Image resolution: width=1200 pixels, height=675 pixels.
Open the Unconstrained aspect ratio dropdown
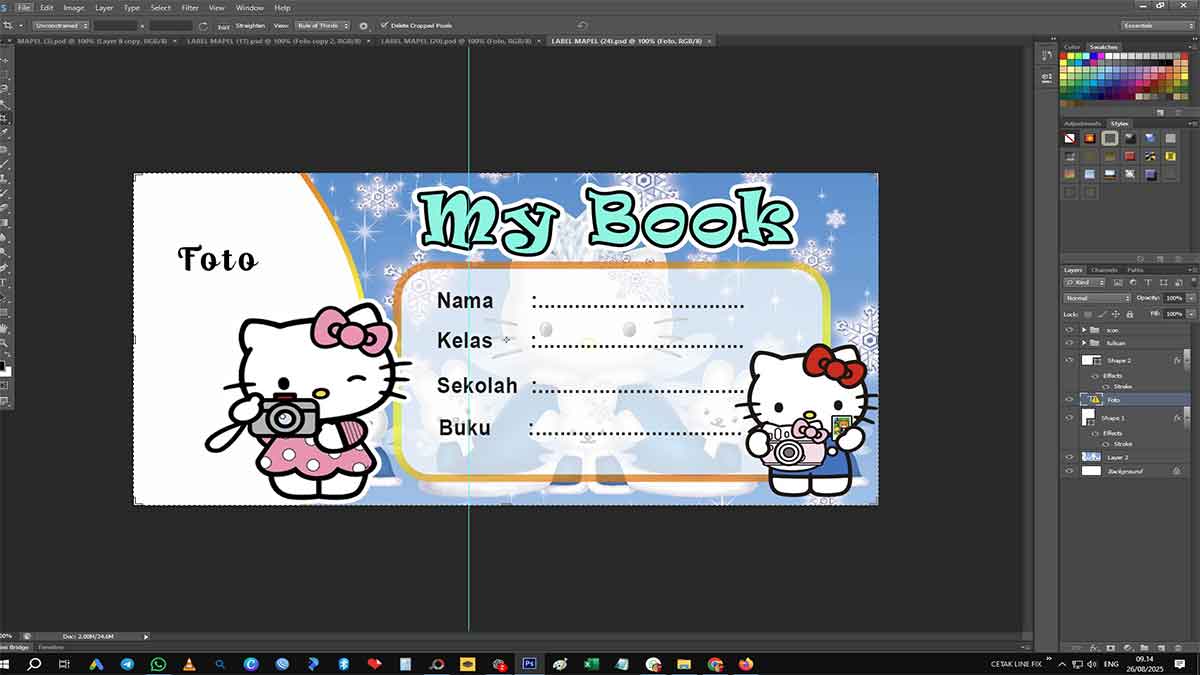point(60,25)
